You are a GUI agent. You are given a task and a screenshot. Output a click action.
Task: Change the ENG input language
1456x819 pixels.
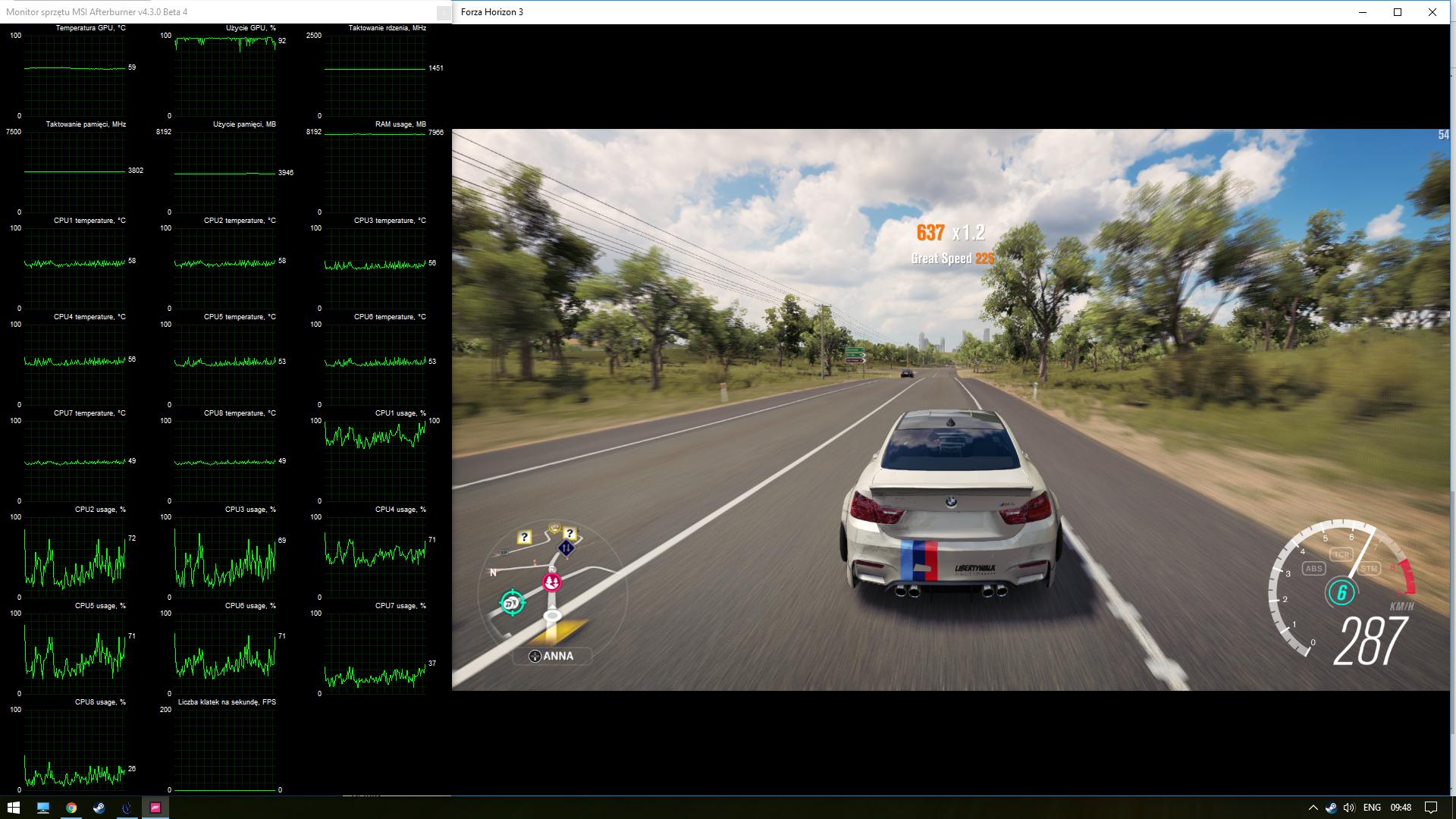click(1372, 808)
